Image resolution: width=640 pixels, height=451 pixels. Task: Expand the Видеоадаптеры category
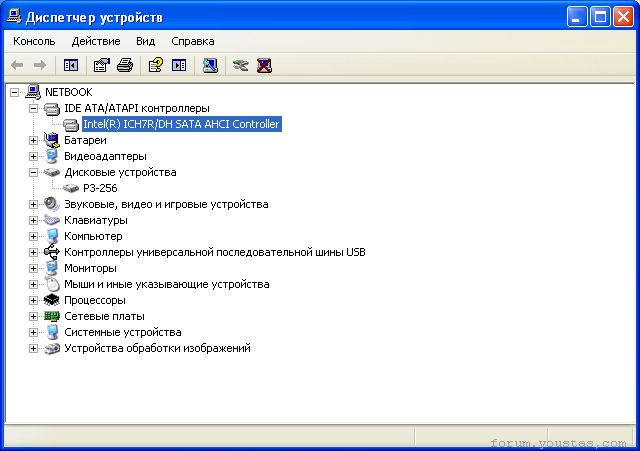[x=33, y=156]
